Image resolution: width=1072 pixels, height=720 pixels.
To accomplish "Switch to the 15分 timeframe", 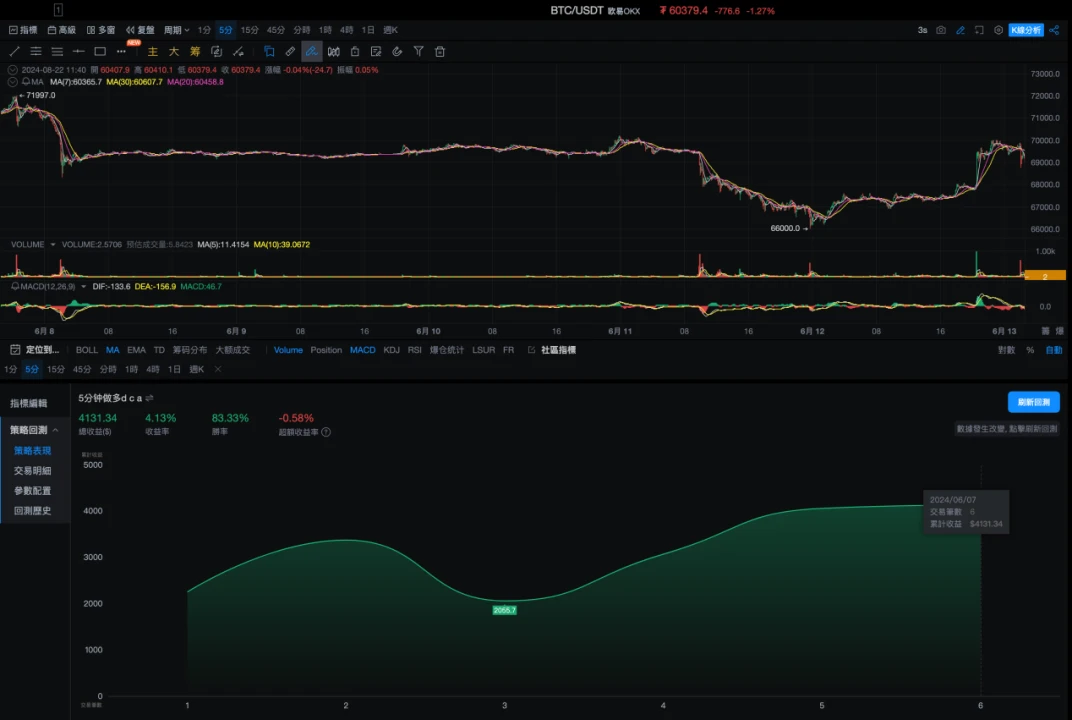I will [250, 30].
